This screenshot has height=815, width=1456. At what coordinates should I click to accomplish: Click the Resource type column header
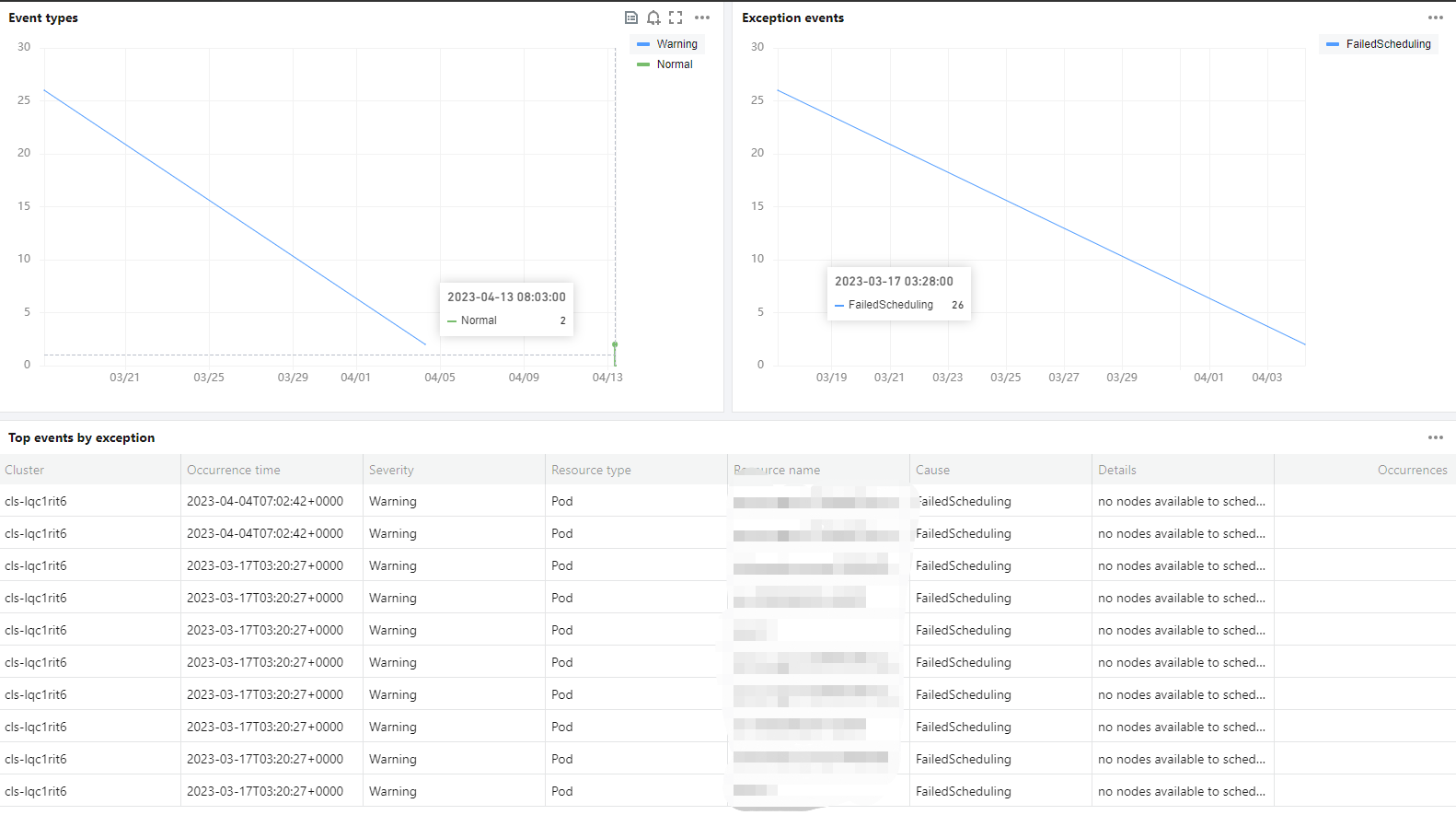point(591,470)
